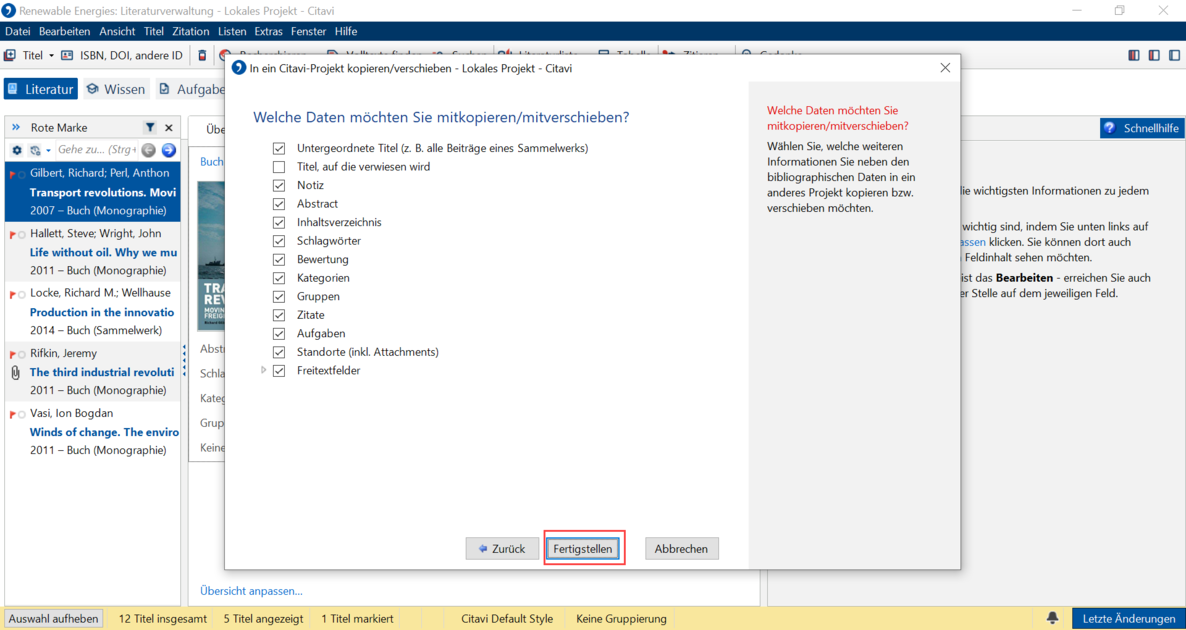Toggle the Freitextfelder checkbox
This screenshot has width=1186, height=630.
pos(279,371)
